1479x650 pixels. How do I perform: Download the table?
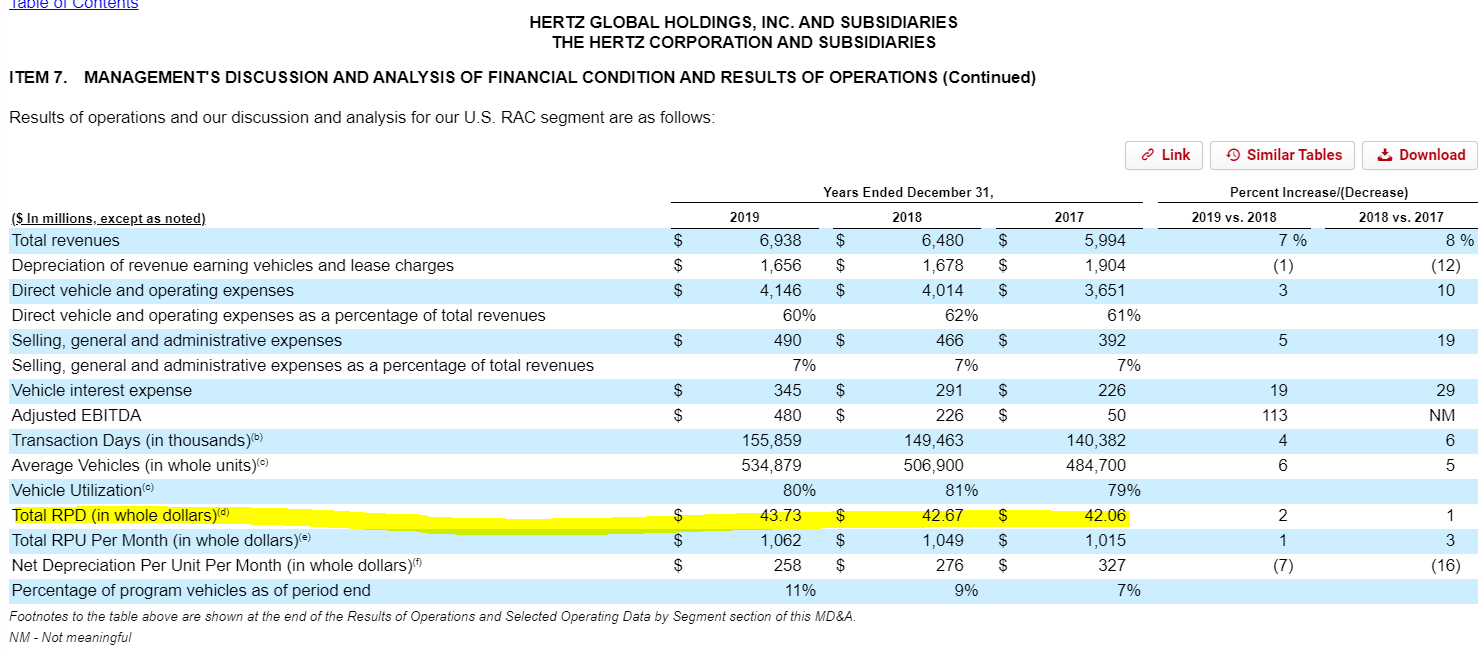coord(1420,155)
